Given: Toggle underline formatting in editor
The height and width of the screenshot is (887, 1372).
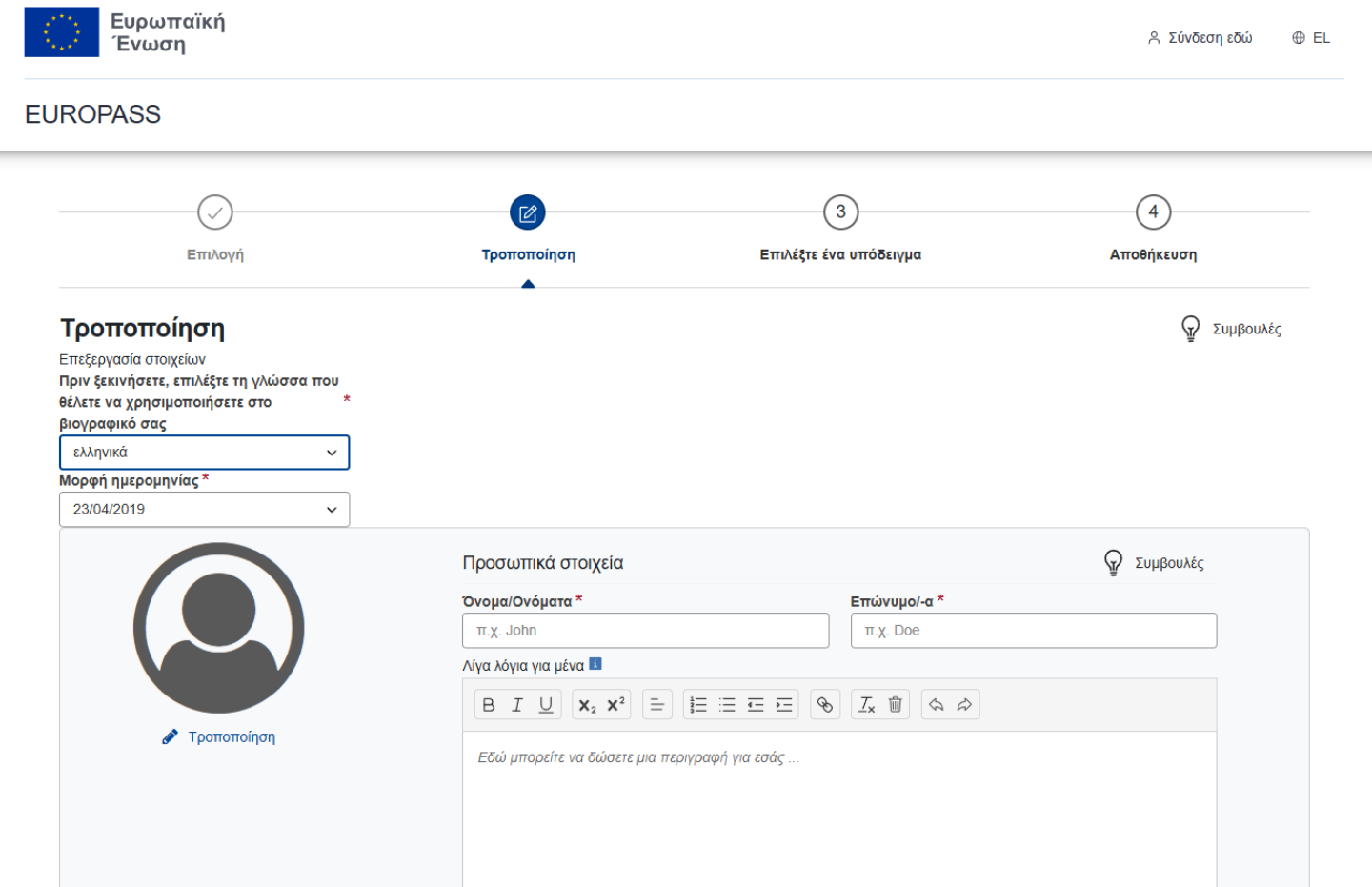Looking at the screenshot, I should pyautogui.click(x=546, y=705).
